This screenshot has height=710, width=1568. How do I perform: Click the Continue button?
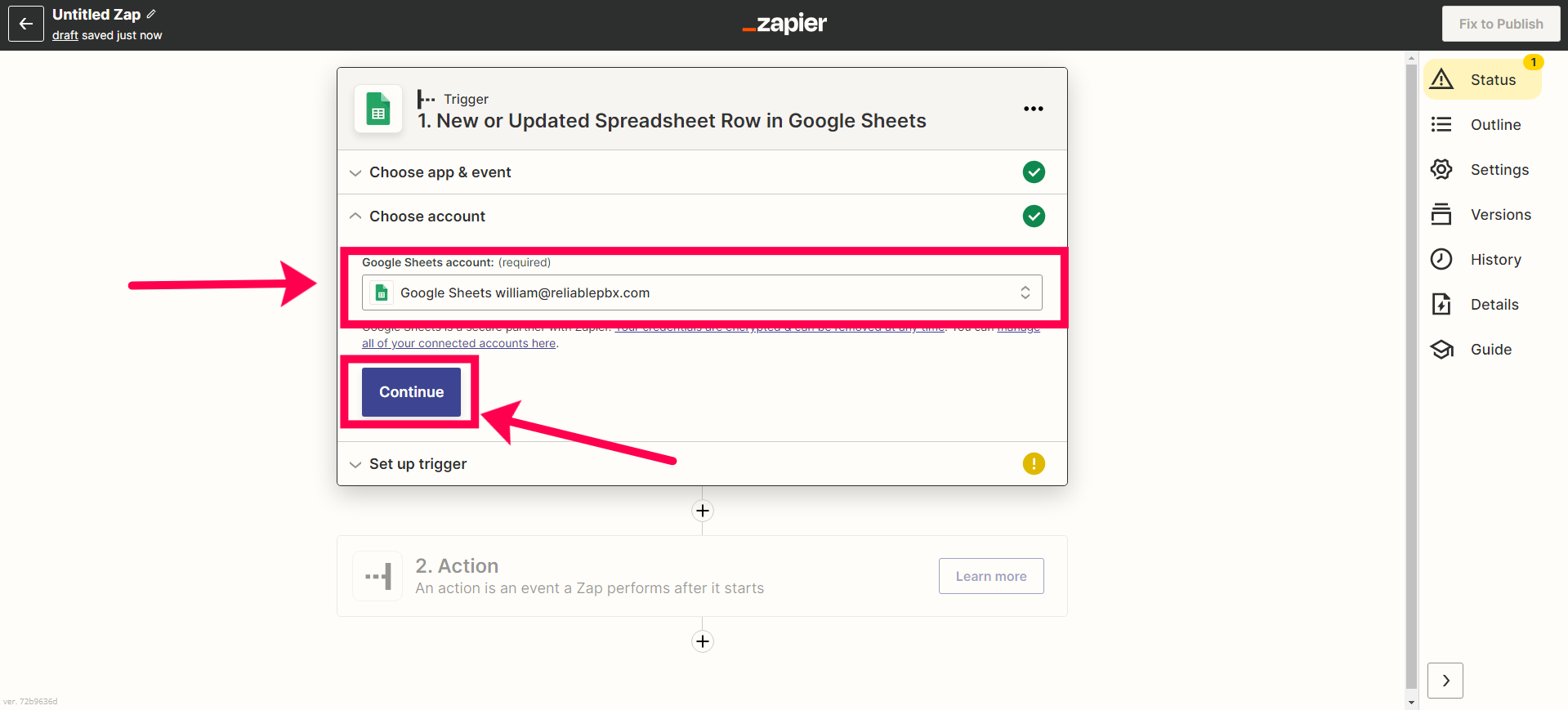pos(411,392)
